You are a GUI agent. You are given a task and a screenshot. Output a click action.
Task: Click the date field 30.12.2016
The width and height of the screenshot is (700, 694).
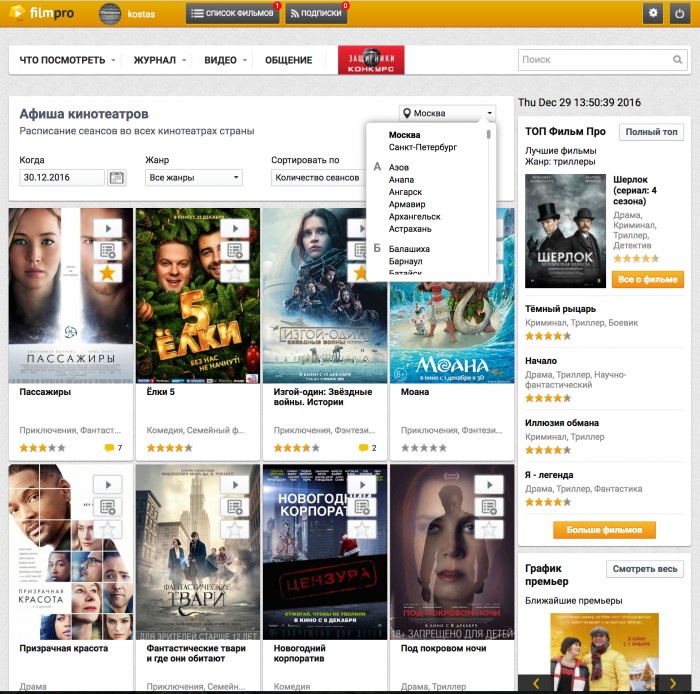point(62,178)
